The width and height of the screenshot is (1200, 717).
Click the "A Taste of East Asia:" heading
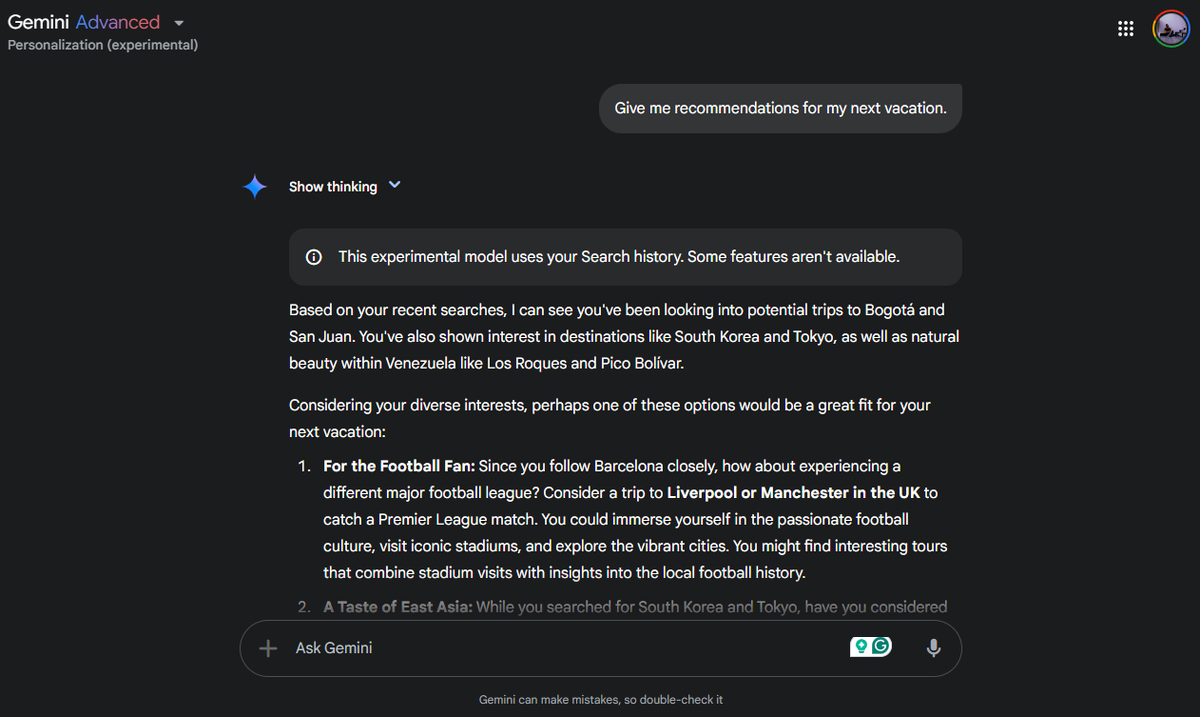point(397,607)
